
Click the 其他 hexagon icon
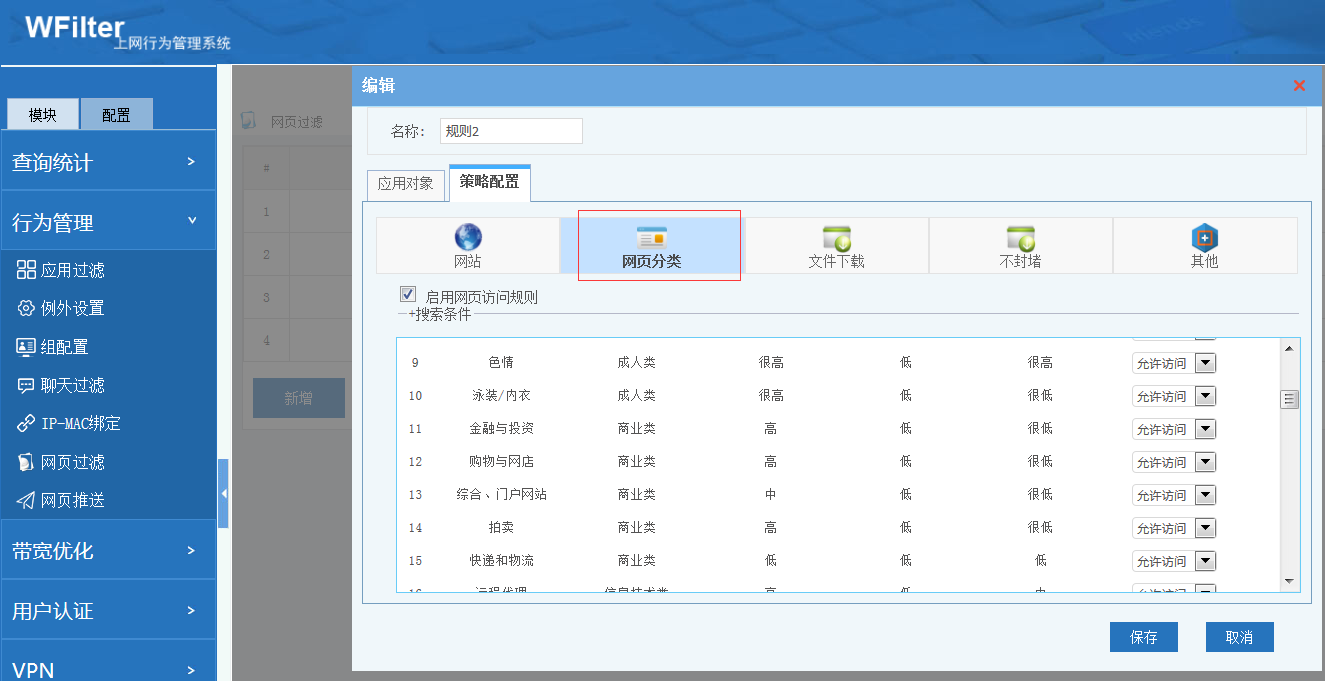[x=1204, y=239]
